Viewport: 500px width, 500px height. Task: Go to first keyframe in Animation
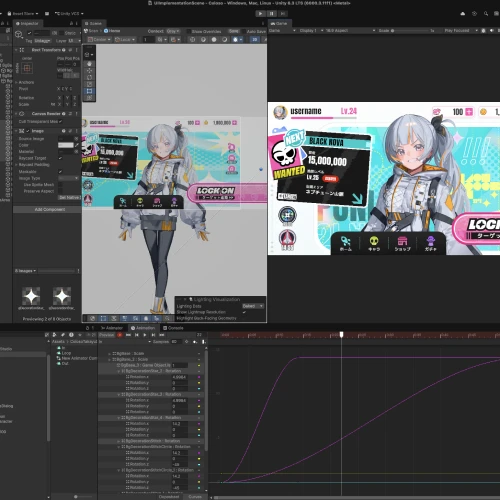pyautogui.click(x=128, y=335)
